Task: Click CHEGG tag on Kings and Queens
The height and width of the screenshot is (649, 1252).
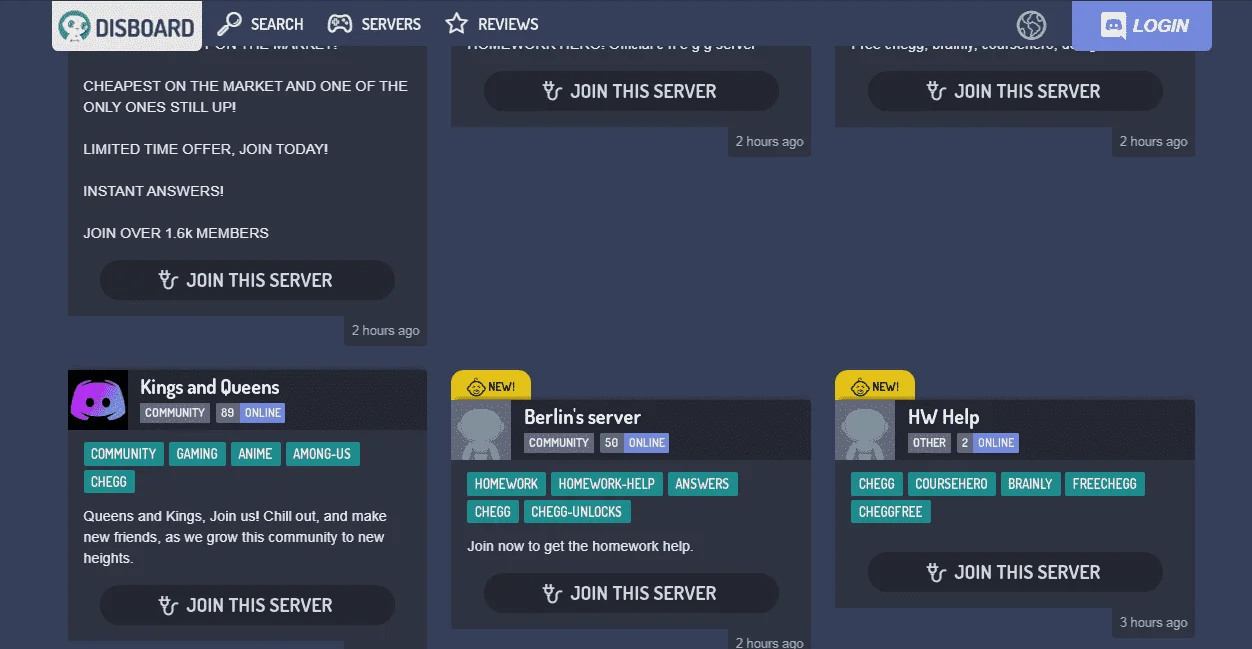Action: pyautogui.click(x=109, y=482)
